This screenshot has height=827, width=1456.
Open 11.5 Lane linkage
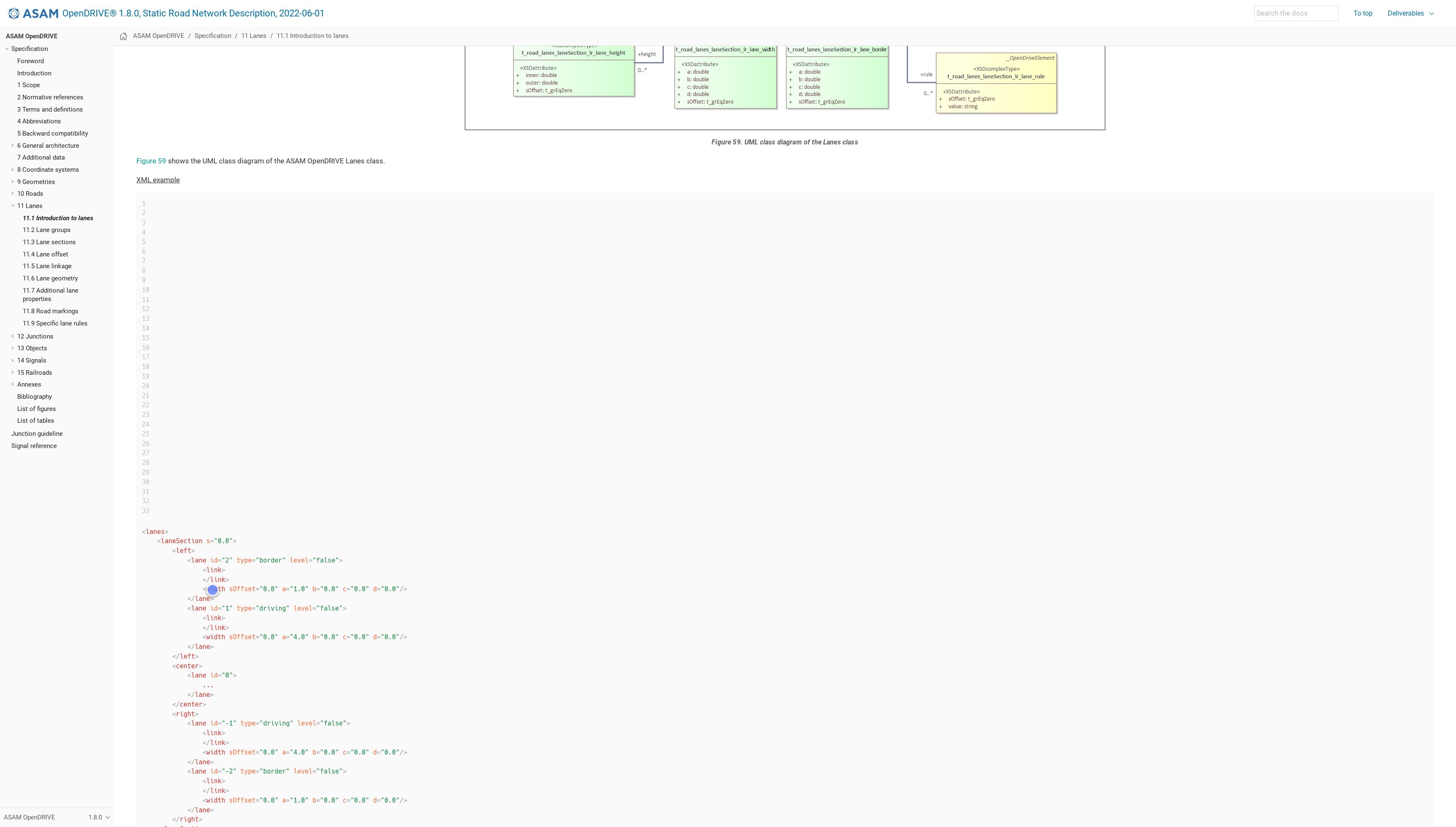[x=47, y=267]
